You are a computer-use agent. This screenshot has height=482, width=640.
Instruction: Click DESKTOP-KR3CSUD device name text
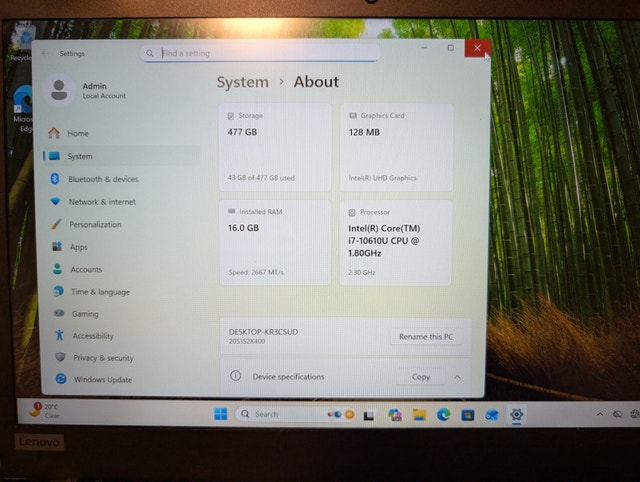(263, 331)
